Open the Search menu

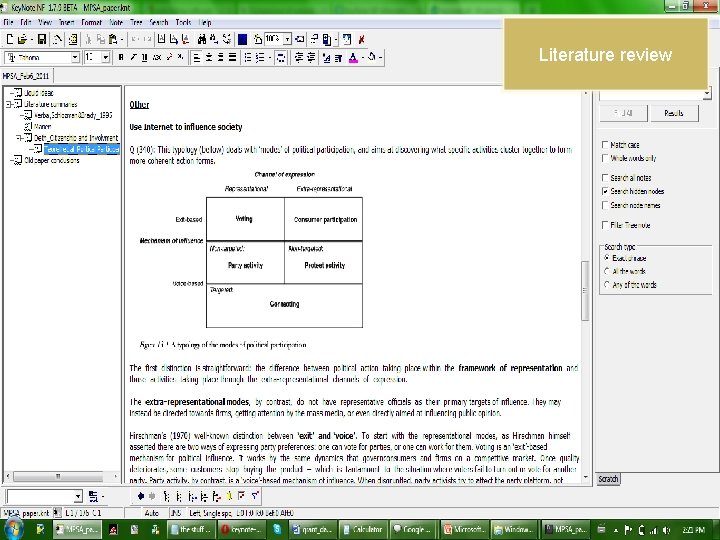tap(159, 22)
